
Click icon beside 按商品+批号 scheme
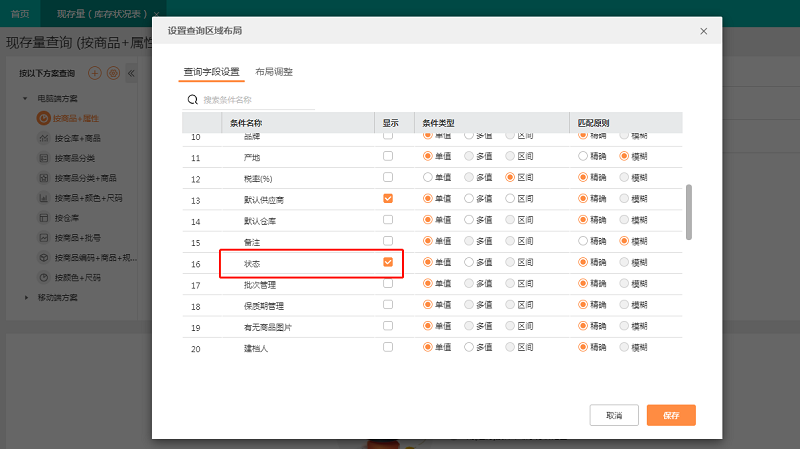[44, 238]
